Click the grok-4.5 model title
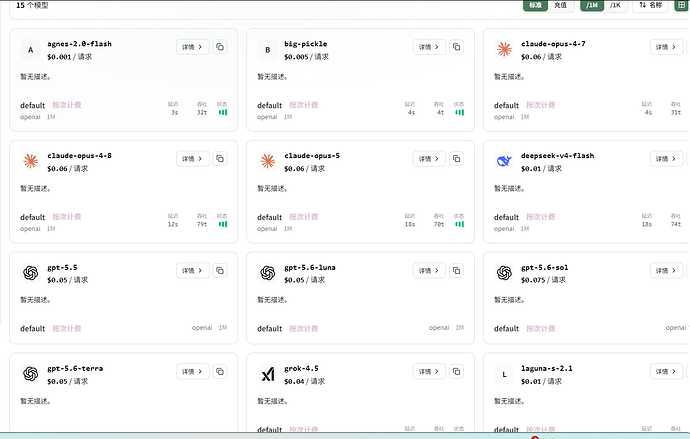This screenshot has width=690, height=439. click(x=301, y=368)
